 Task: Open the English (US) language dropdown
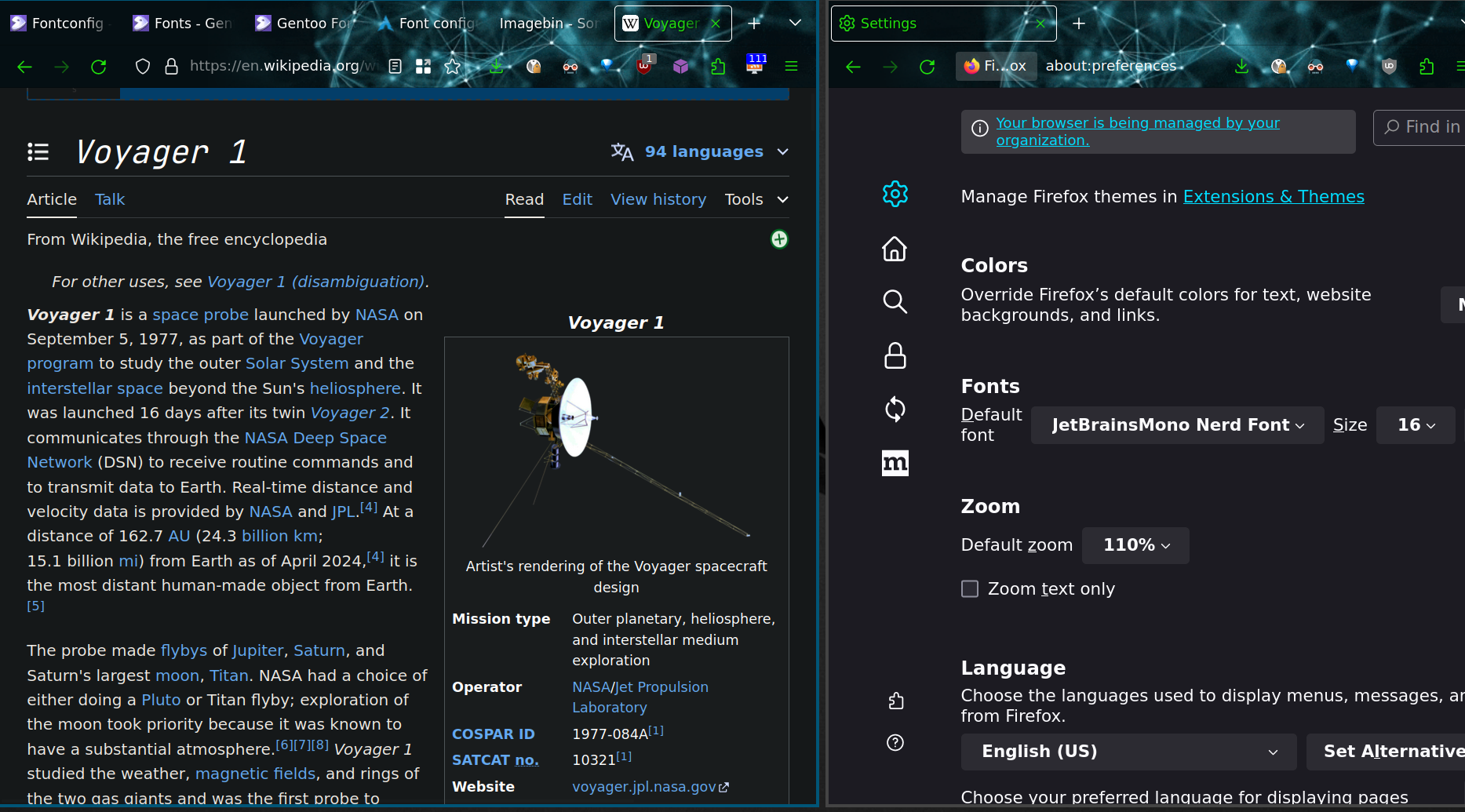tap(1129, 752)
